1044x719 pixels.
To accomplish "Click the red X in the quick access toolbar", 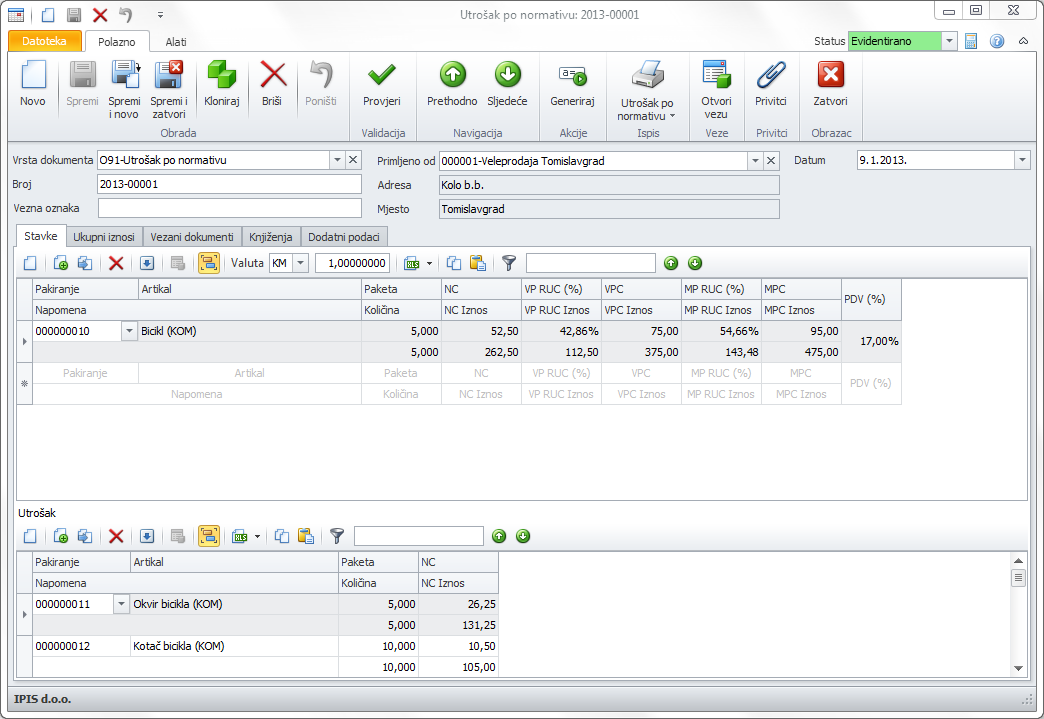I will pos(100,15).
